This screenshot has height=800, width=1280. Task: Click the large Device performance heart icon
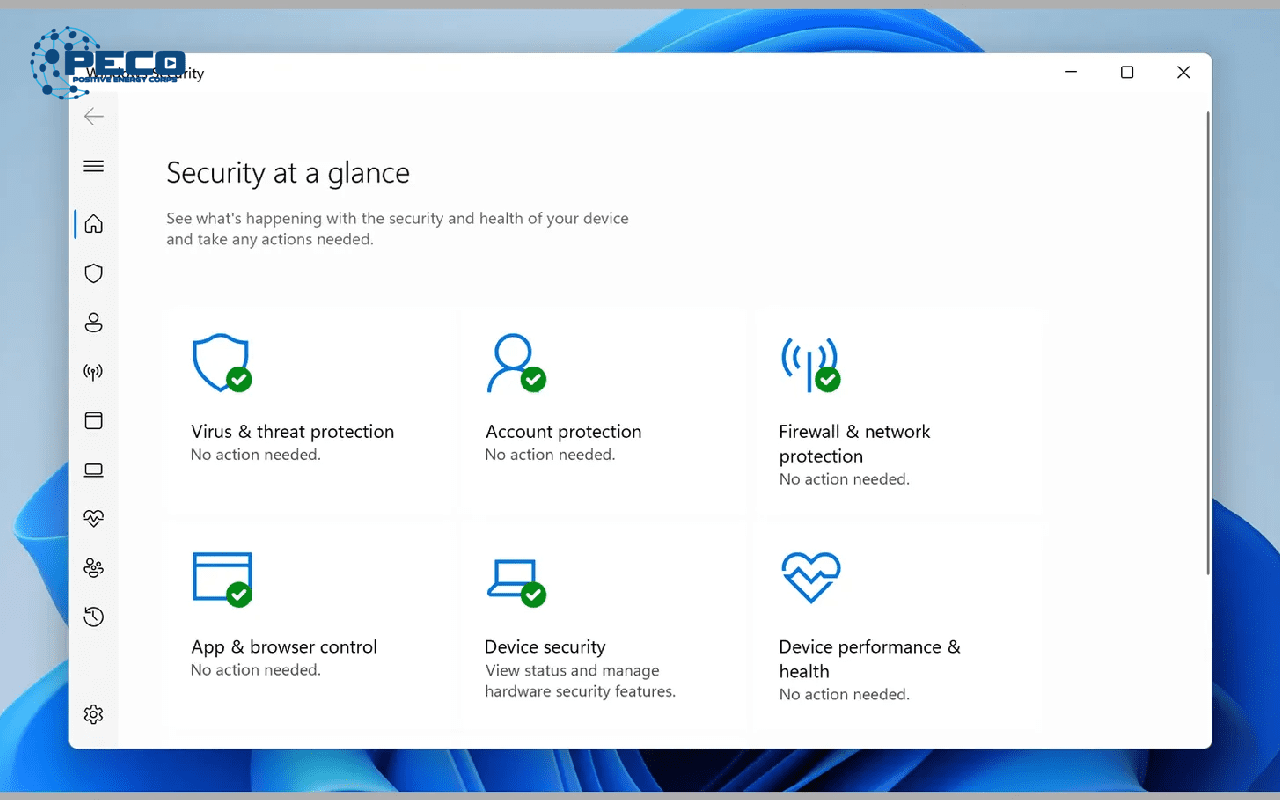[811, 577]
